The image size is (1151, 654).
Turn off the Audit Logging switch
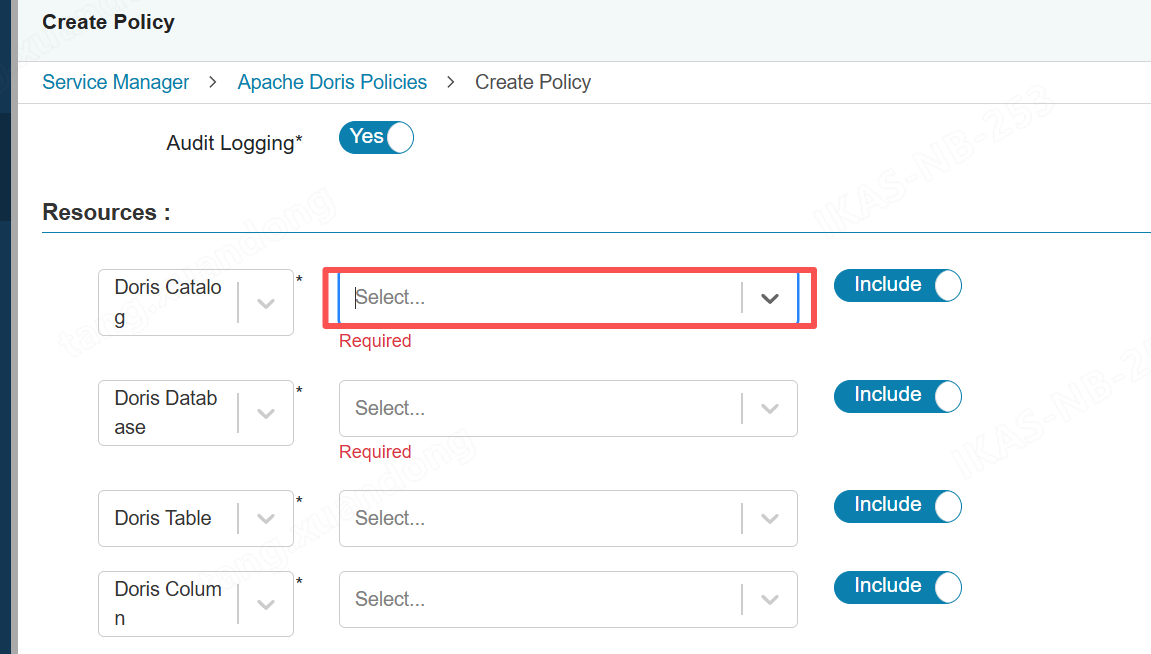pos(376,137)
